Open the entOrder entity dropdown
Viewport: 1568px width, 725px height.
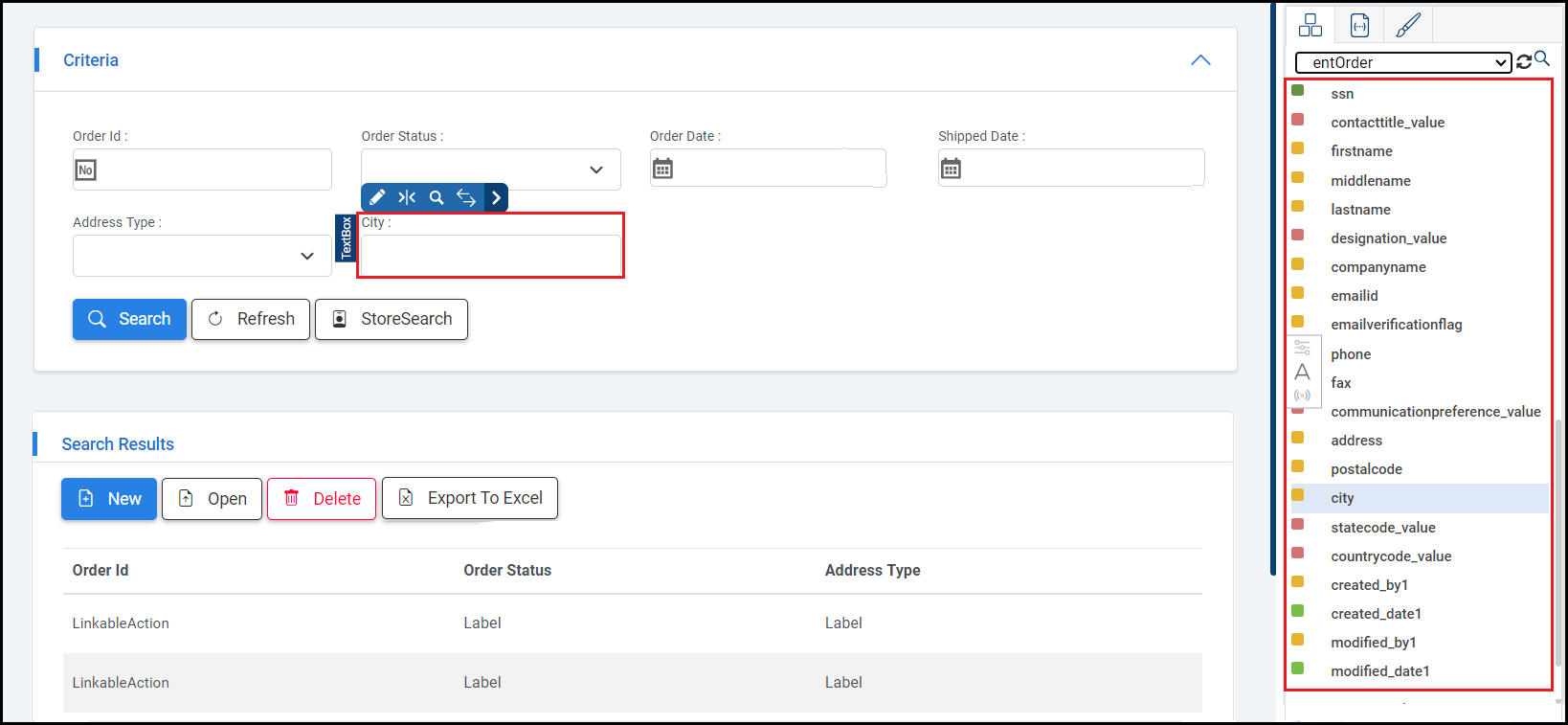click(1402, 62)
